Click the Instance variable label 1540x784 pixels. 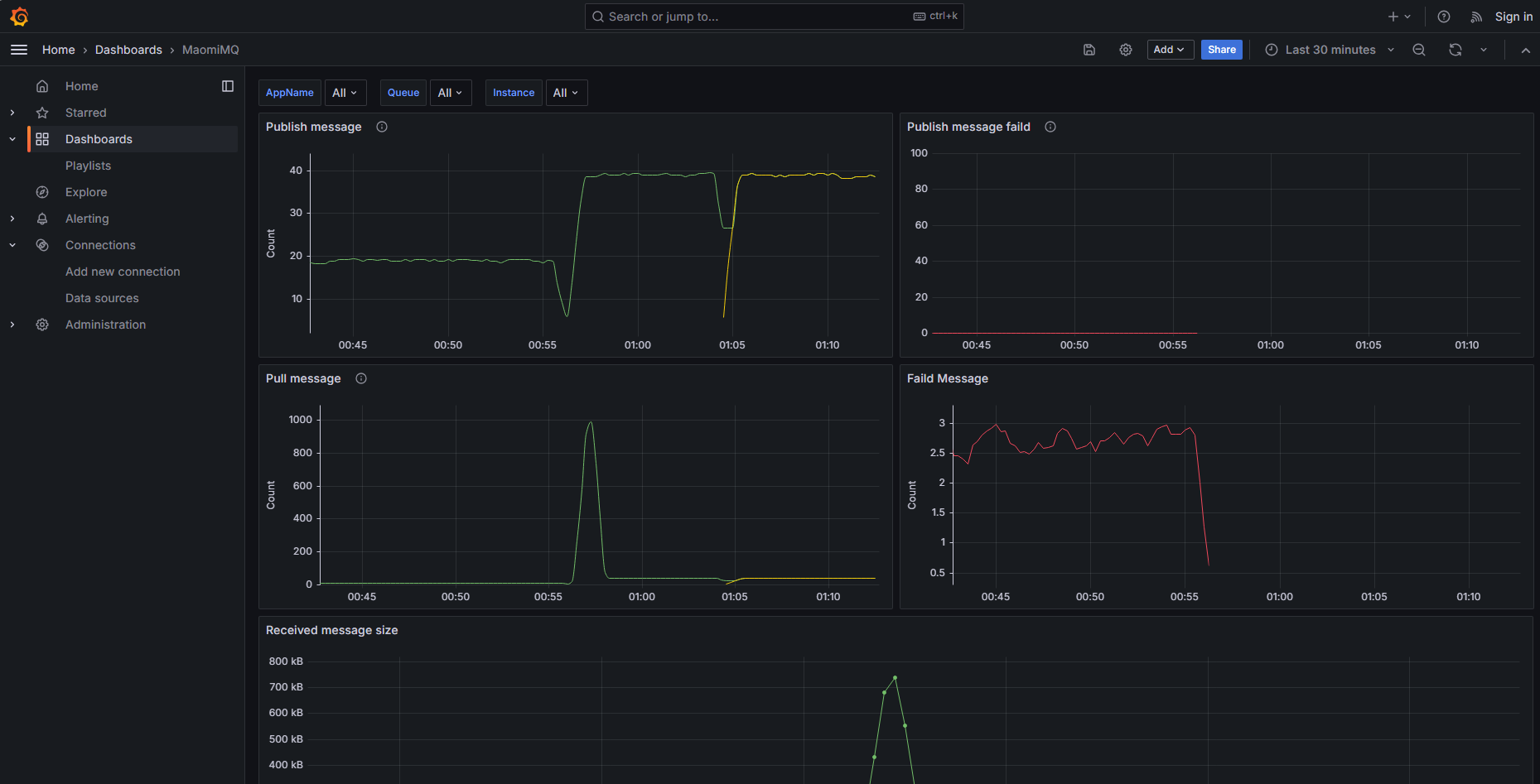(x=514, y=93)
